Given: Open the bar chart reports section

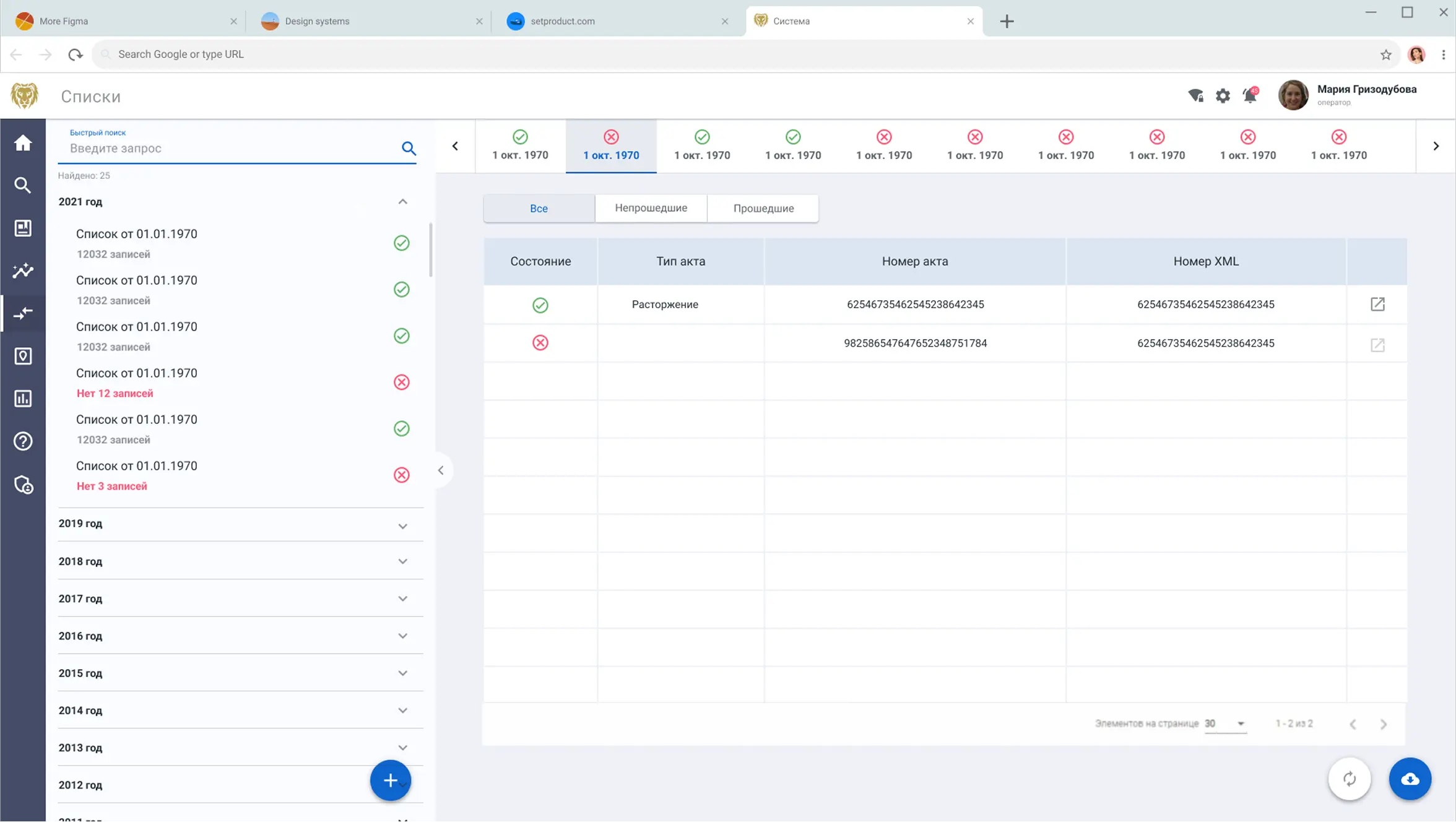Looking at the screenshot, I should (23, 398).
